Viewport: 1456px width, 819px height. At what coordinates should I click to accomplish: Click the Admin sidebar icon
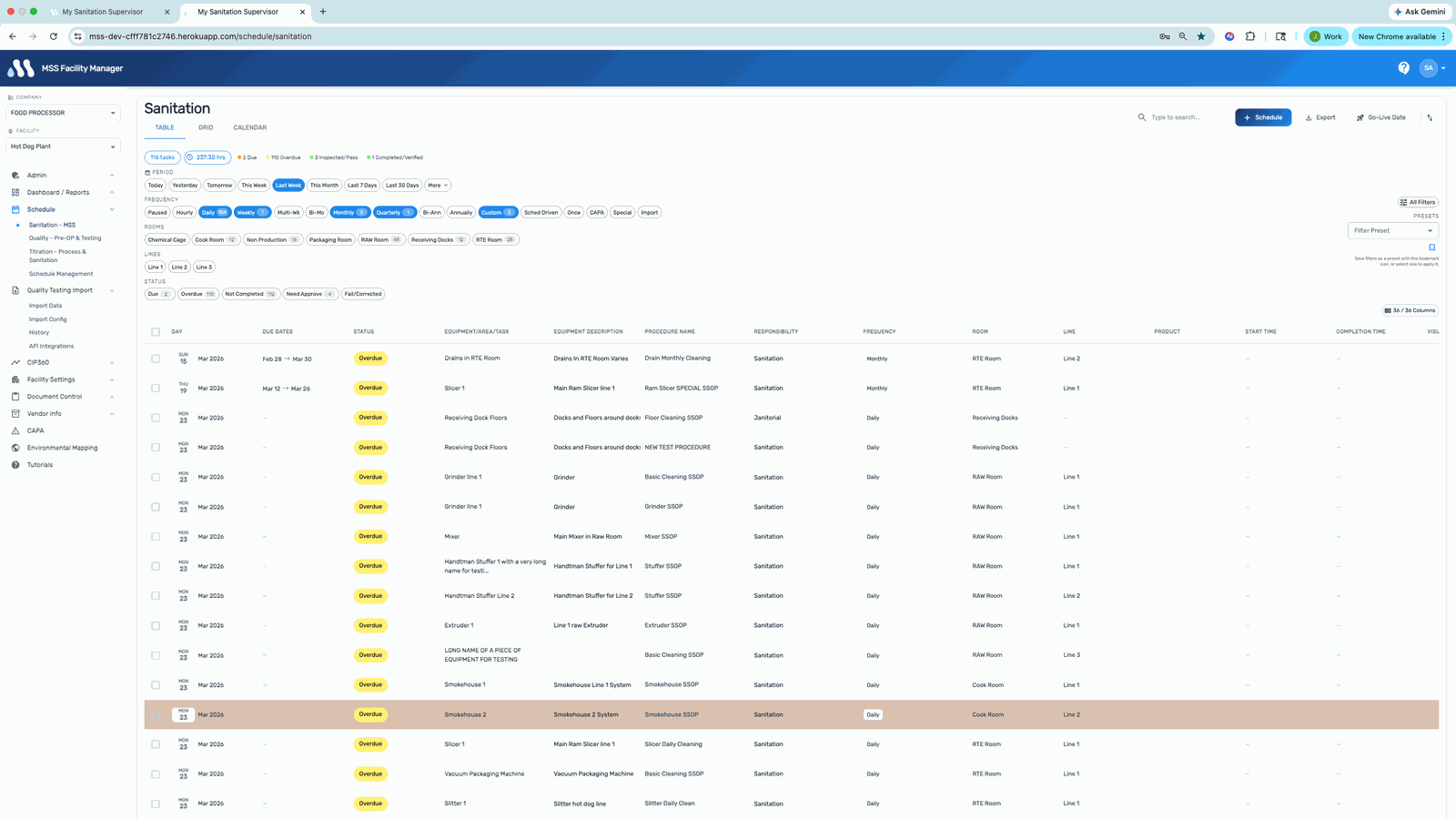pos(15,175)
